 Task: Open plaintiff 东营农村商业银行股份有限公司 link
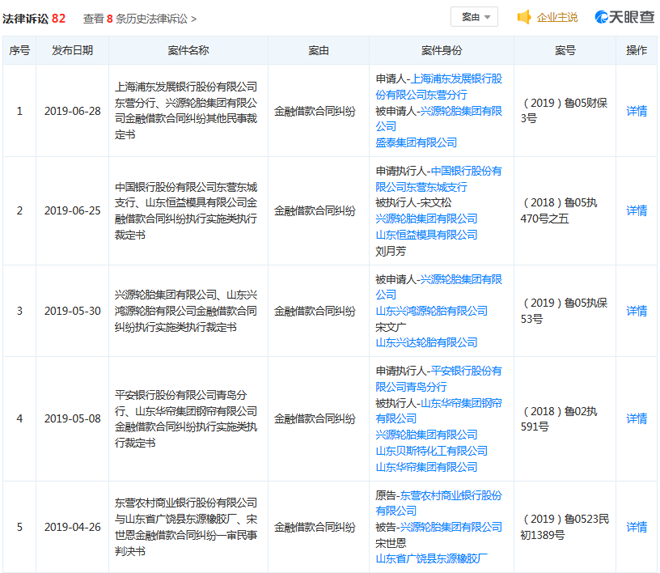439,503
